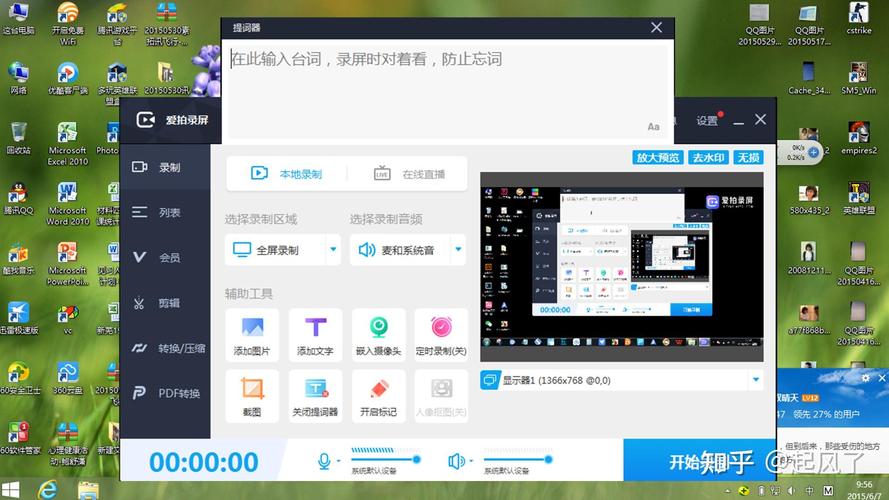Toggle the 定时录制 timer tool
The height and width of the screenshot is (500, 889).
pyautogui.click(x=441, y=335)
